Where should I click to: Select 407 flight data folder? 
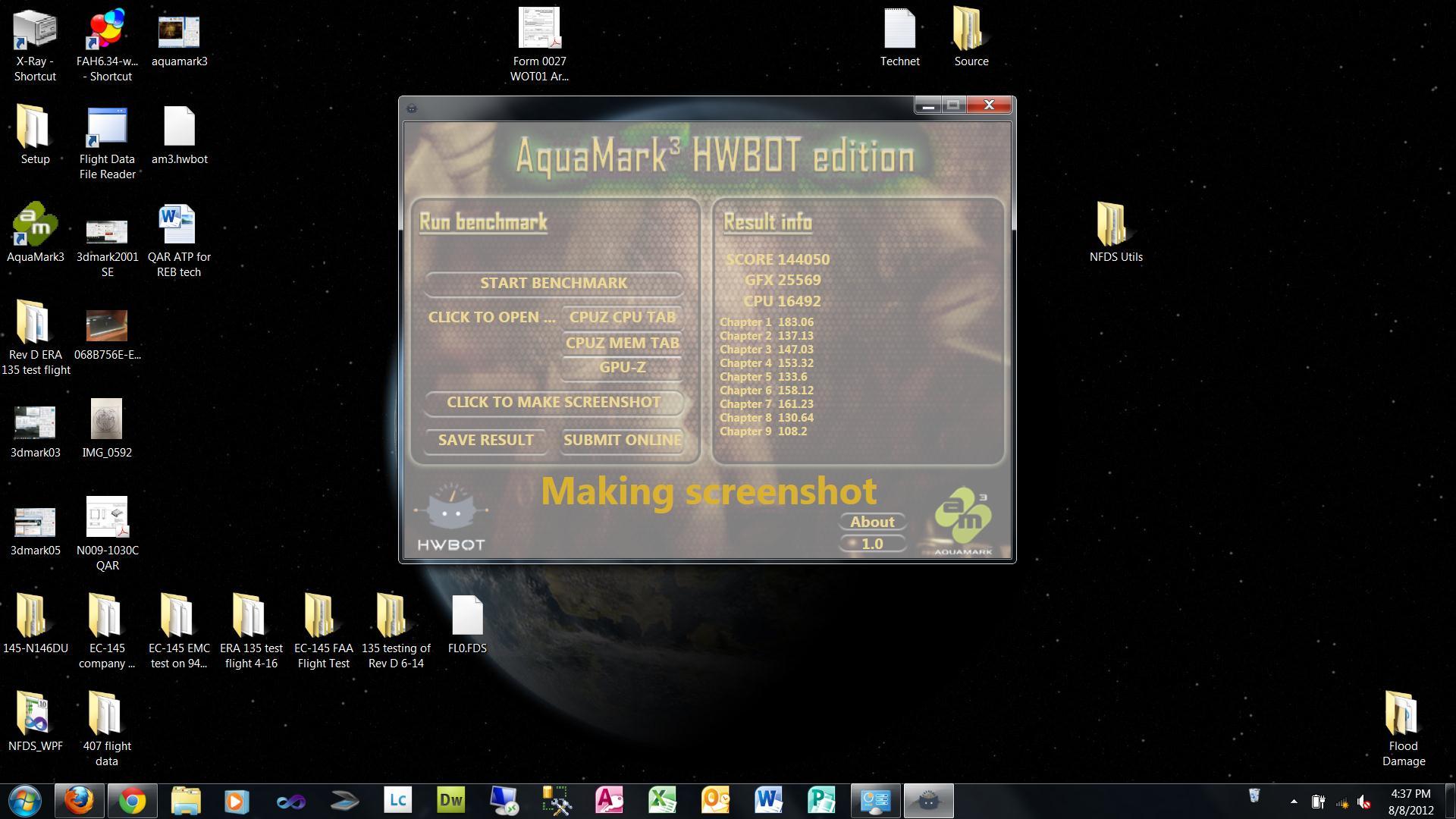point(107,730)
